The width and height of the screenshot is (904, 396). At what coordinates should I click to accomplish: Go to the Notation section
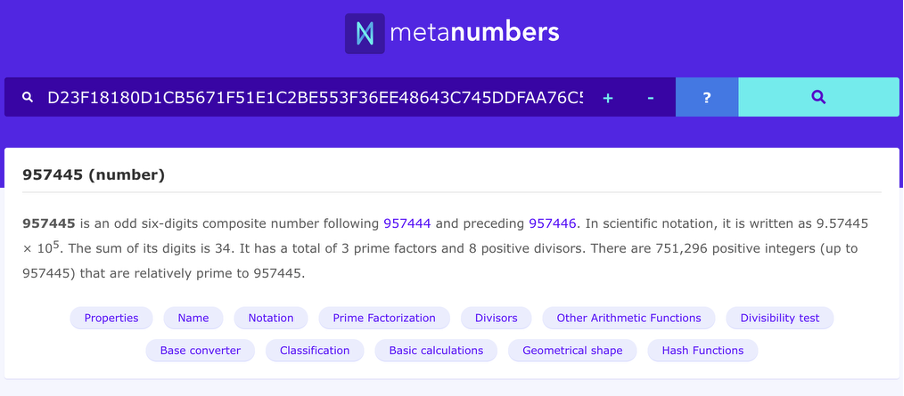point(271,318)
